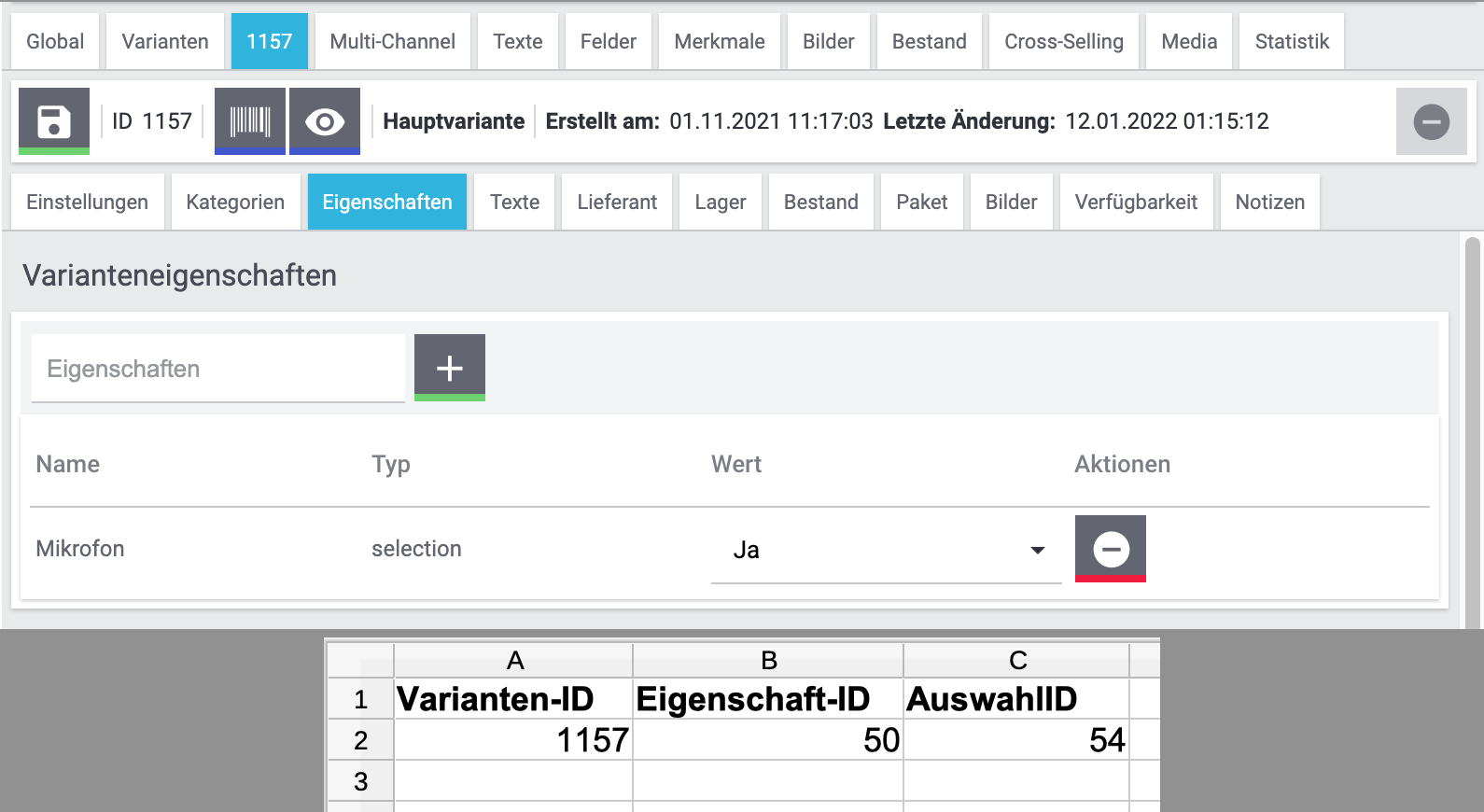Screen dimensions: 1484x812
Task: Open the Kategorien sub-tab
Action: 235,203
